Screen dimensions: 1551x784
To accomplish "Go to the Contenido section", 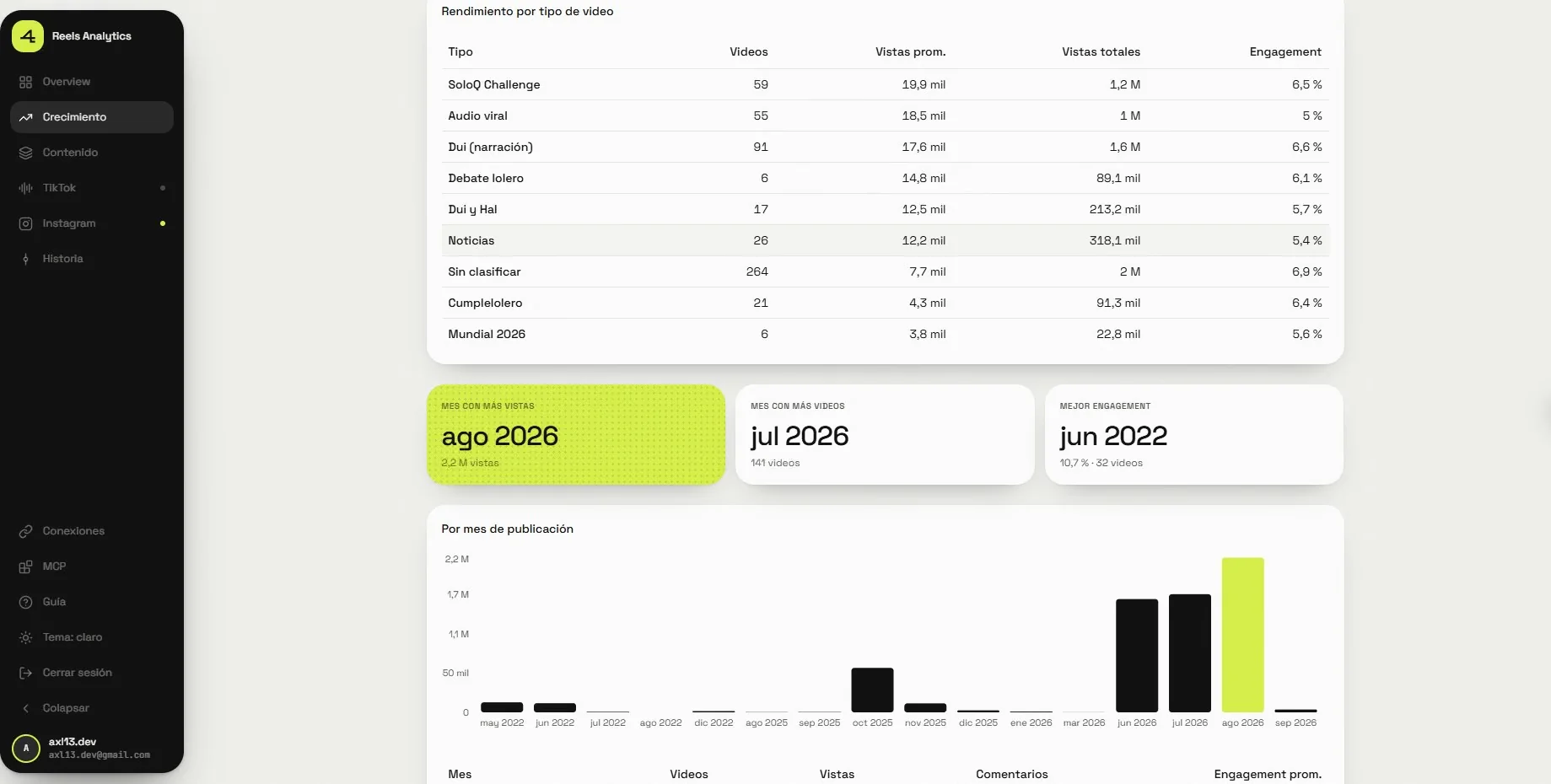I will click(x=92, y=153).
